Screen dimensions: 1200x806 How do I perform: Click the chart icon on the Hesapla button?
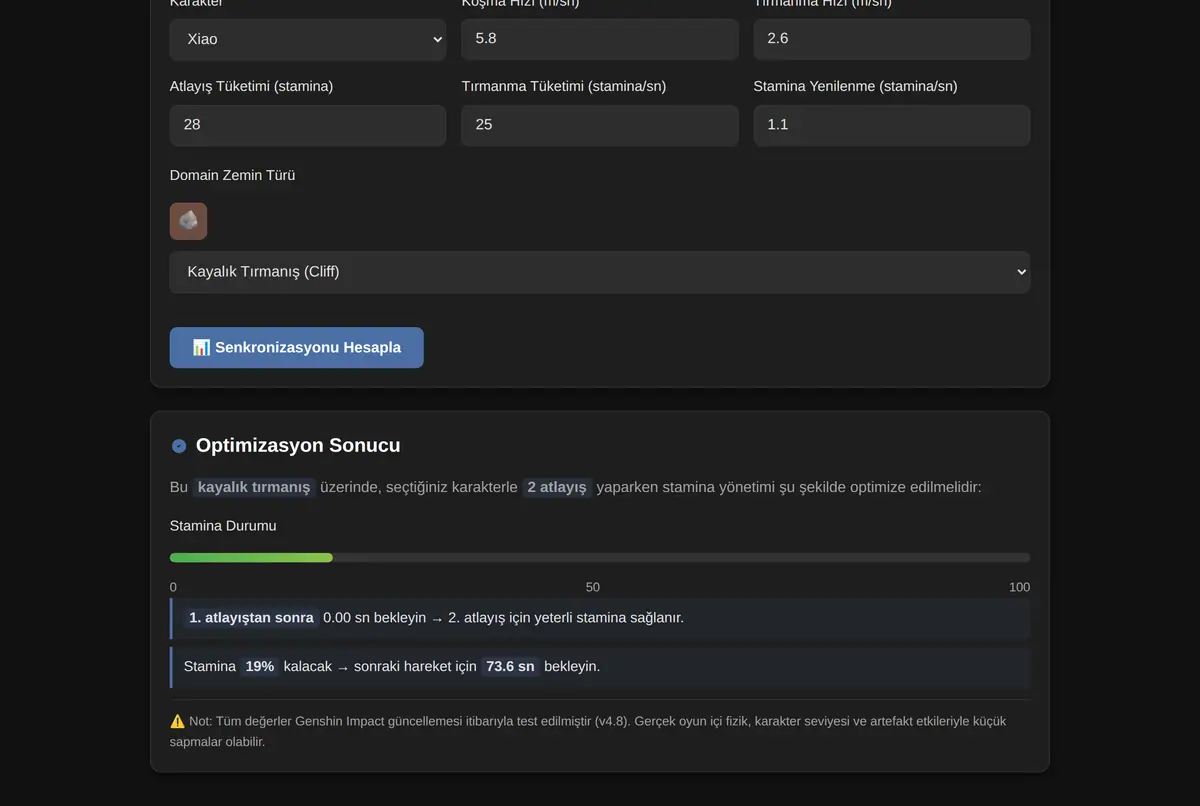pyautogui.click(x=201, y=348)
